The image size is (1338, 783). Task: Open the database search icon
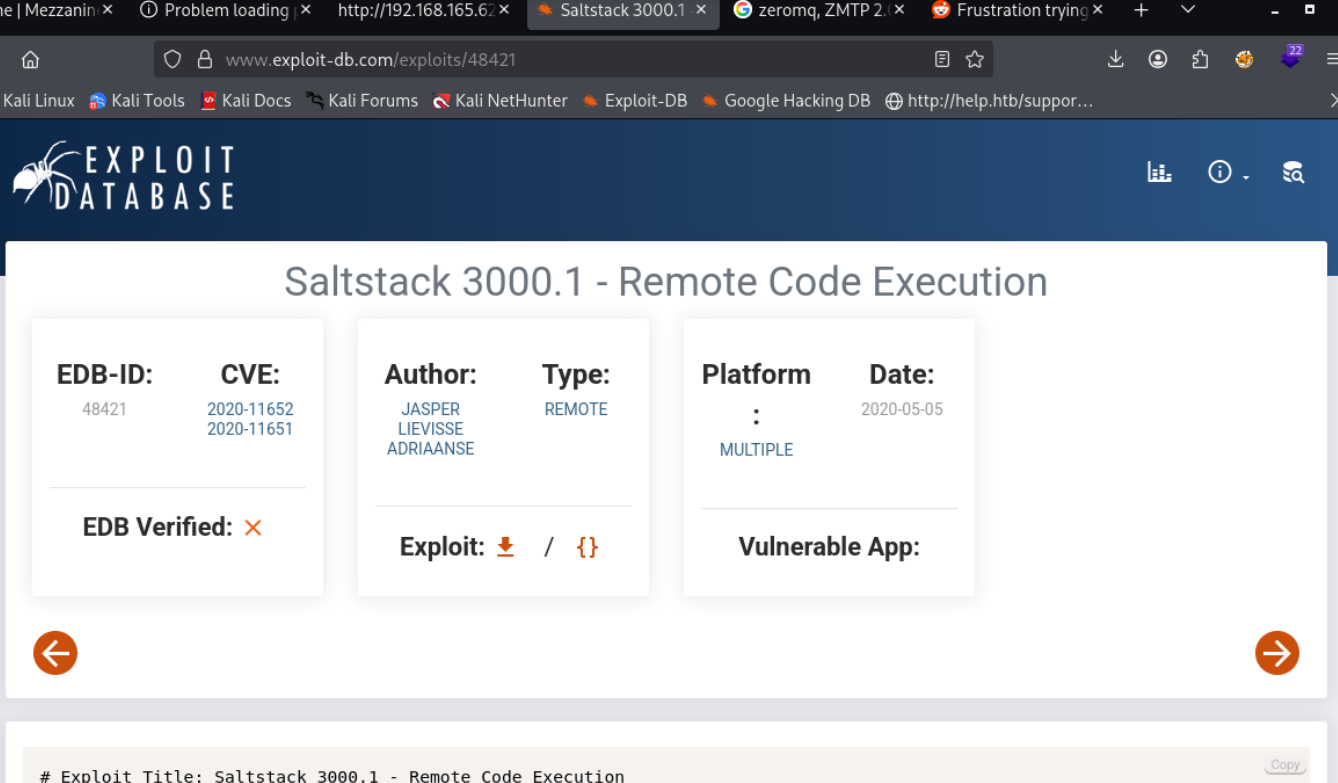1293,172
